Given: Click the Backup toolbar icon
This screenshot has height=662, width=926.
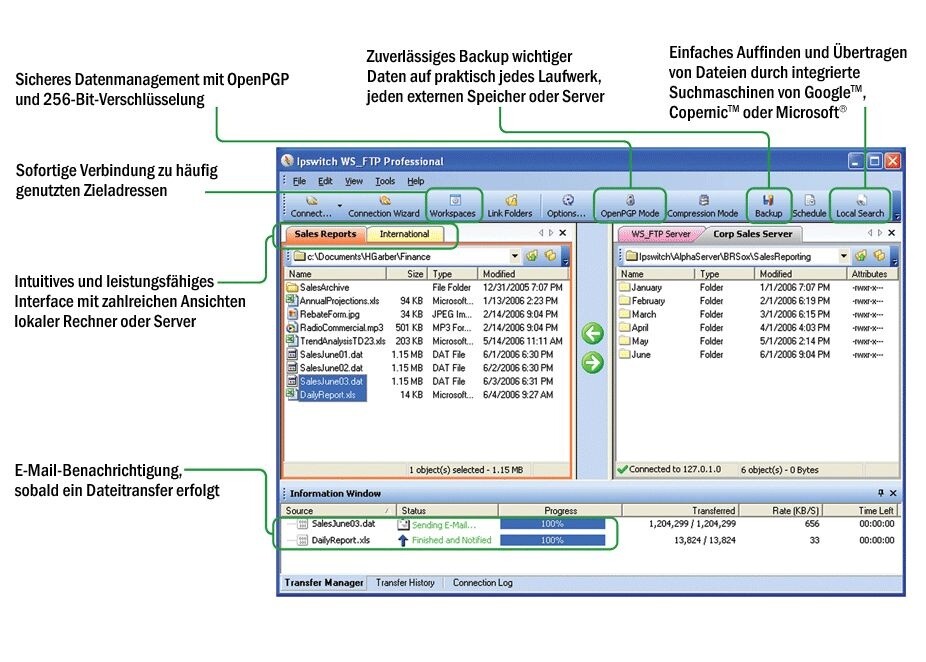Looking at the screenshot, I should click(768, 206).
